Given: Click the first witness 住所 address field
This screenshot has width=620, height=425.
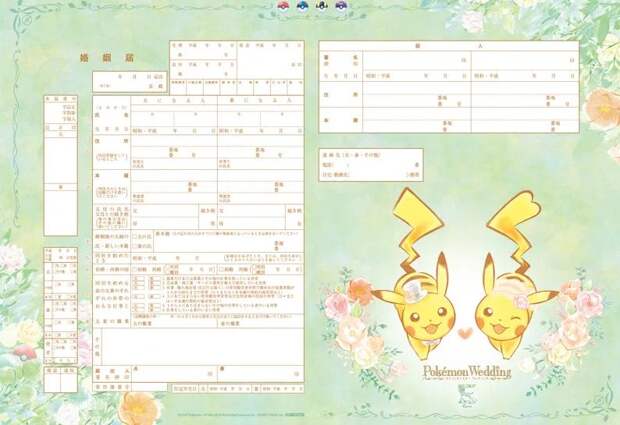Looking at the screenshot, I should click(x=417, y=95).
